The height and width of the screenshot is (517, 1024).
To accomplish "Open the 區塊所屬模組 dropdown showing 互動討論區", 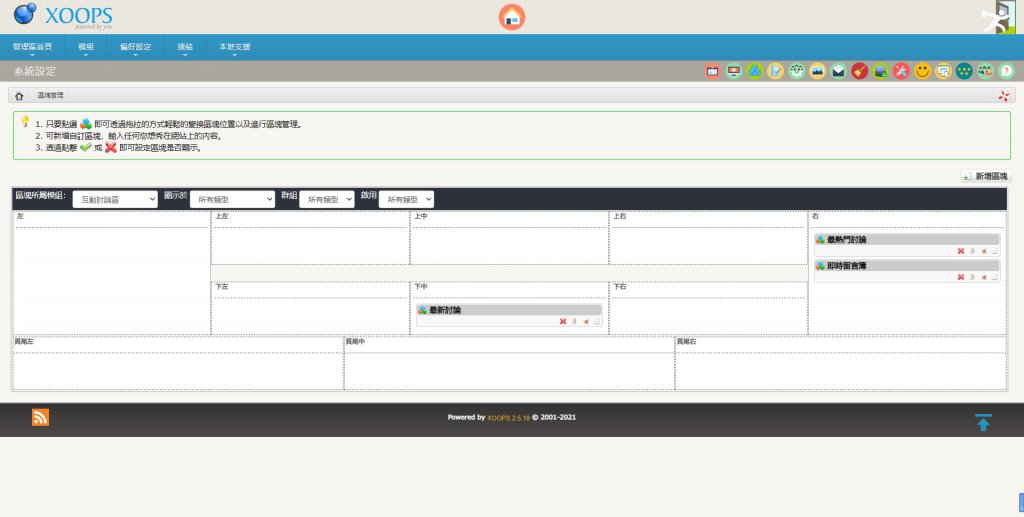I will coord(114,199).
